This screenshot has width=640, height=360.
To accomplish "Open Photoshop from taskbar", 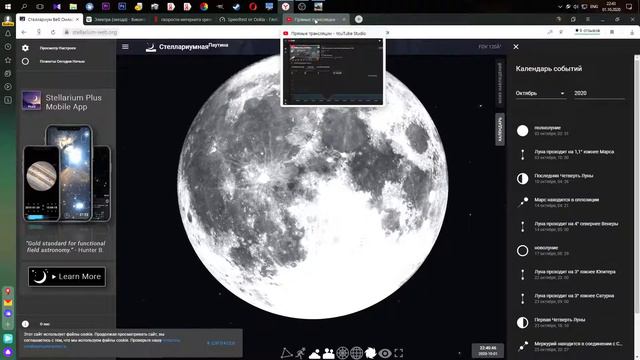I will pos(122,7).
